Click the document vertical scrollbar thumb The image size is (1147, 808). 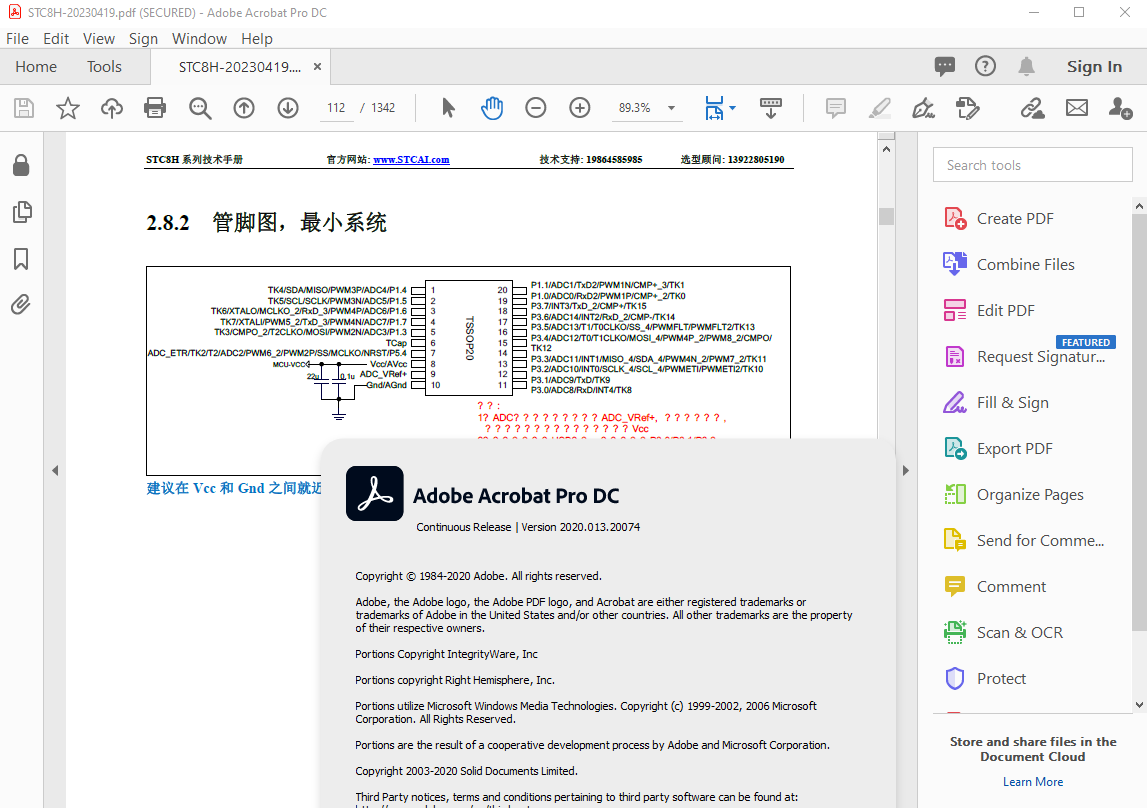point(887,216)
